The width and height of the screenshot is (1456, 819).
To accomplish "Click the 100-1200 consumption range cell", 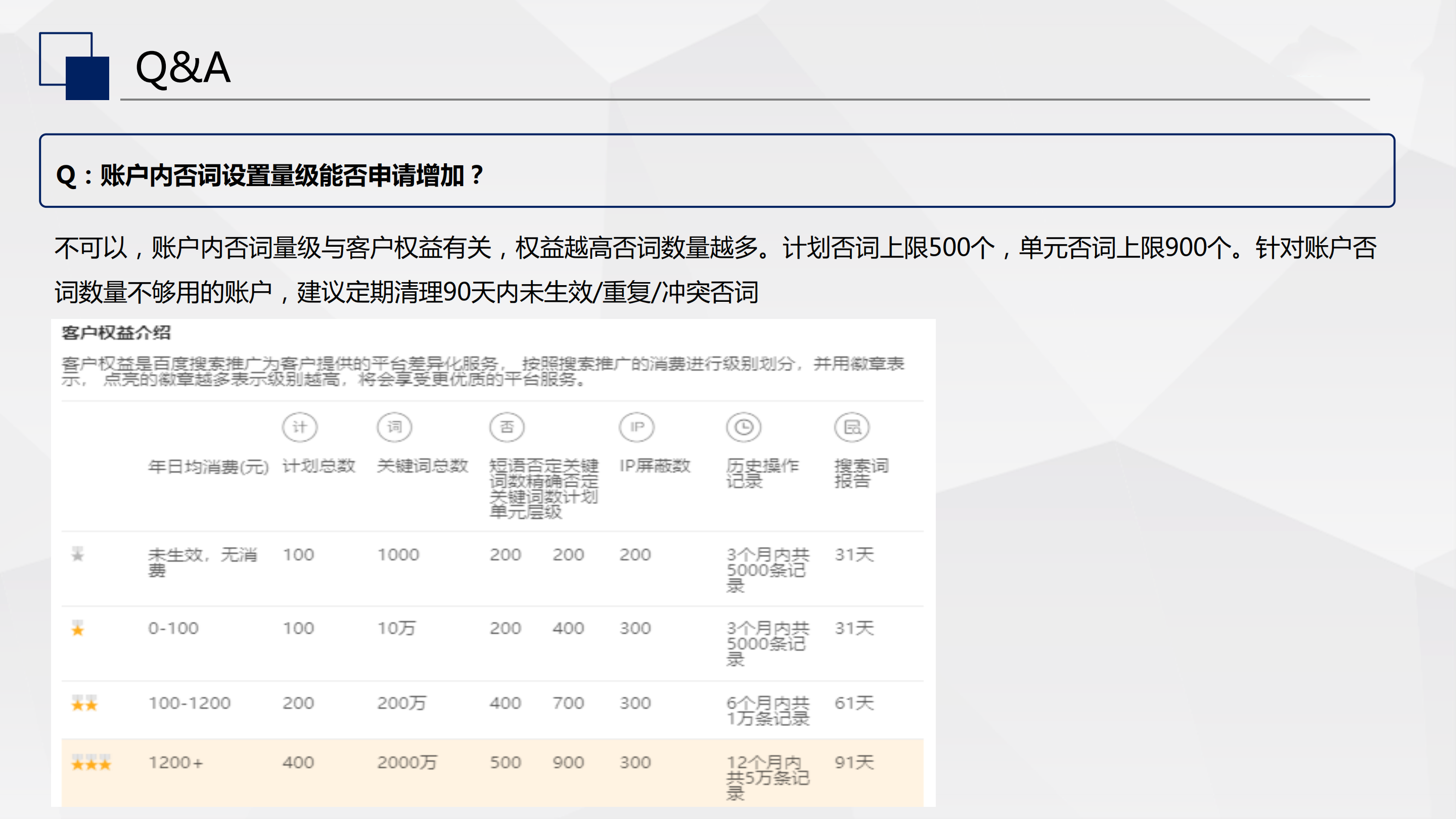I will coord(190,703).
